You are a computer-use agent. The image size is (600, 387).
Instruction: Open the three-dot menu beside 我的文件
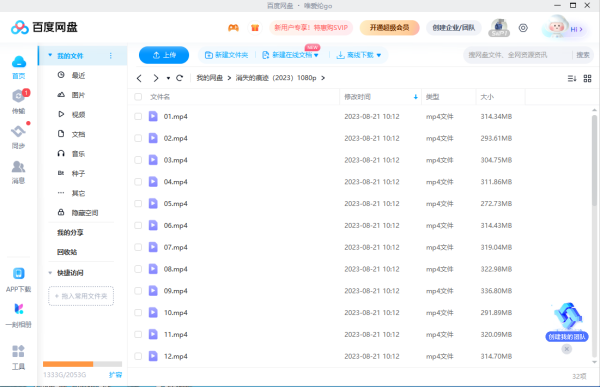(111, 56)
